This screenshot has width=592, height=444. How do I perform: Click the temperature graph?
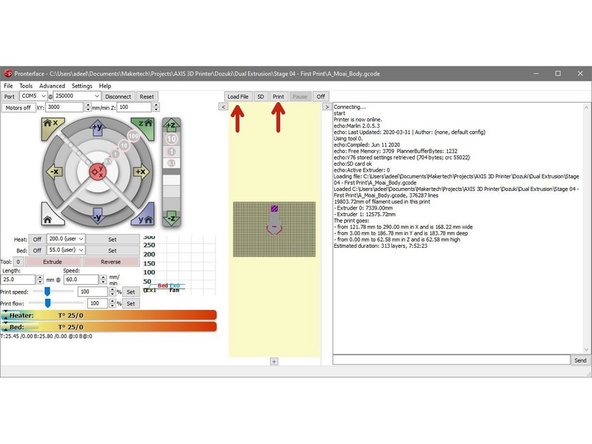point(179,265)
